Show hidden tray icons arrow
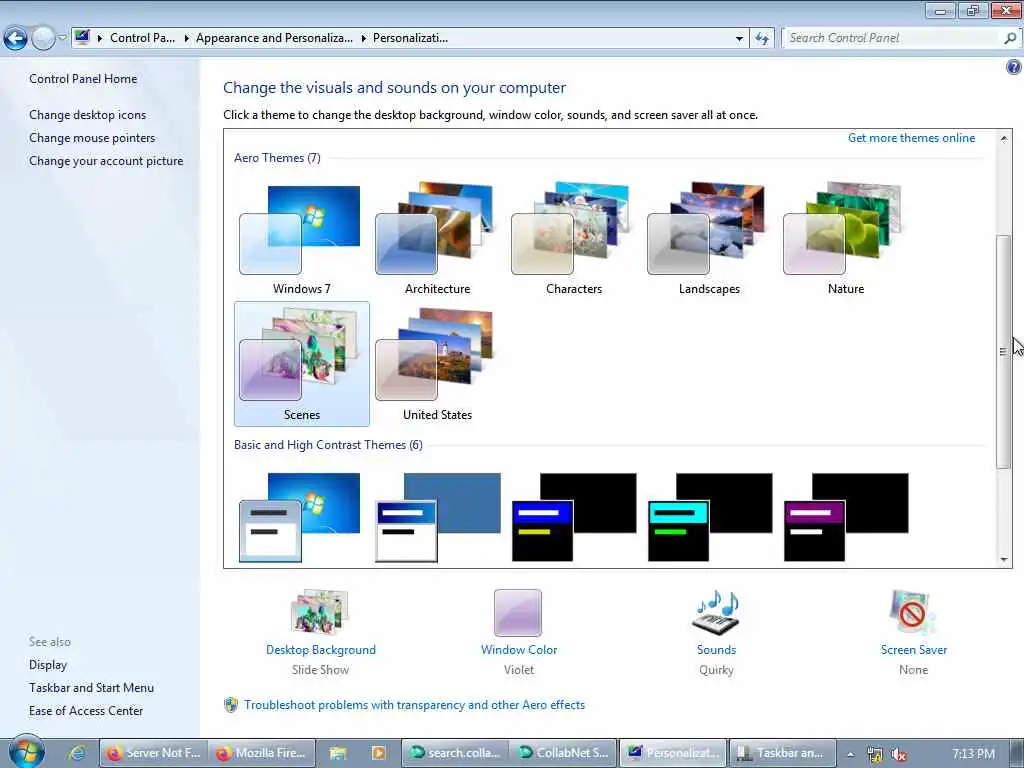 (x=850, y=754)
